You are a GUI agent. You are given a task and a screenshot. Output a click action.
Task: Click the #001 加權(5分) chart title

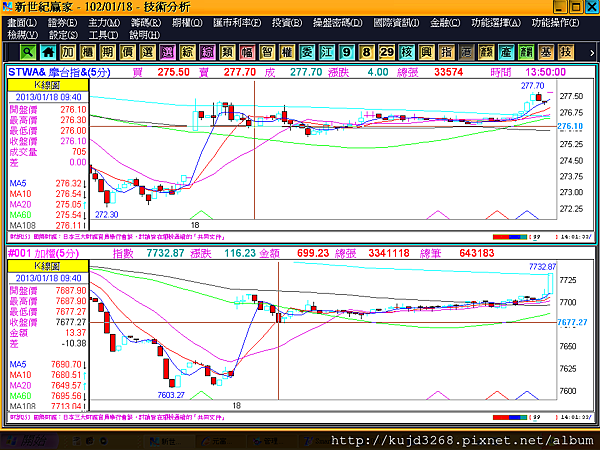tap(43, 253)
